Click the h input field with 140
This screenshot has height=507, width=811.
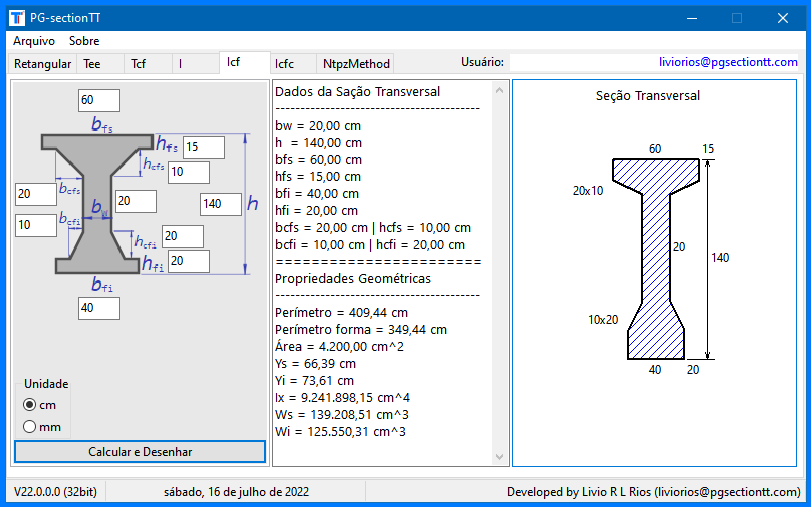pyautogui.click(x=221, y=204)
